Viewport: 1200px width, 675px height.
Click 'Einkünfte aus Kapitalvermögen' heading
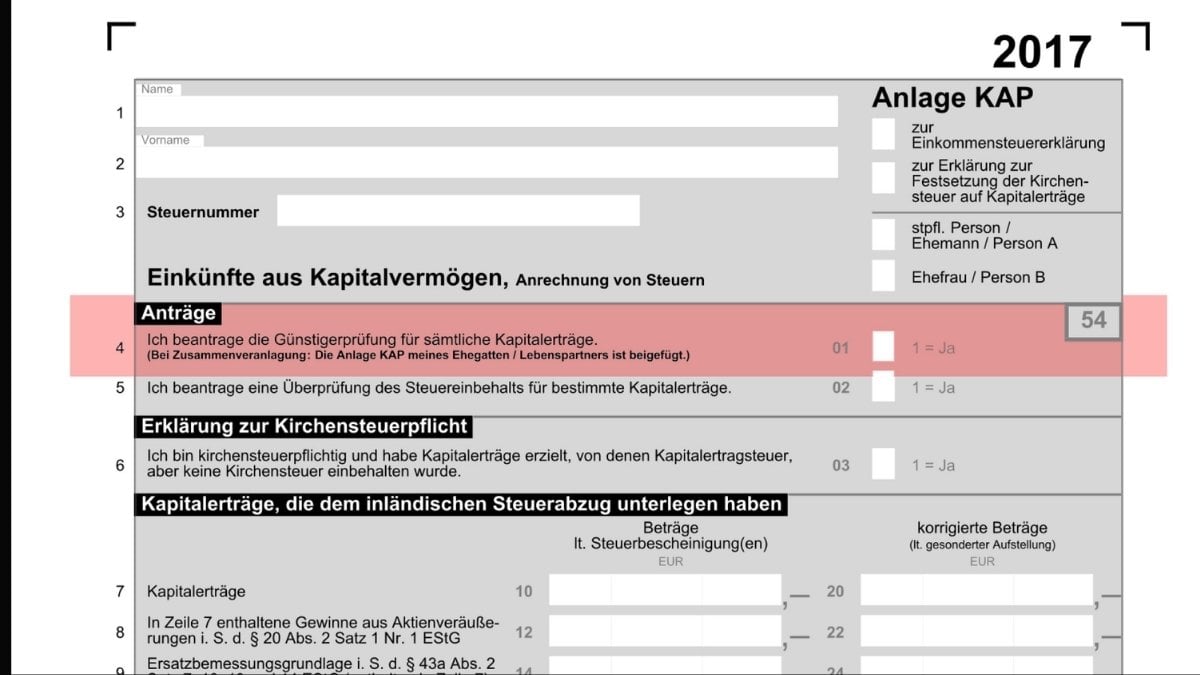point(329,278)
